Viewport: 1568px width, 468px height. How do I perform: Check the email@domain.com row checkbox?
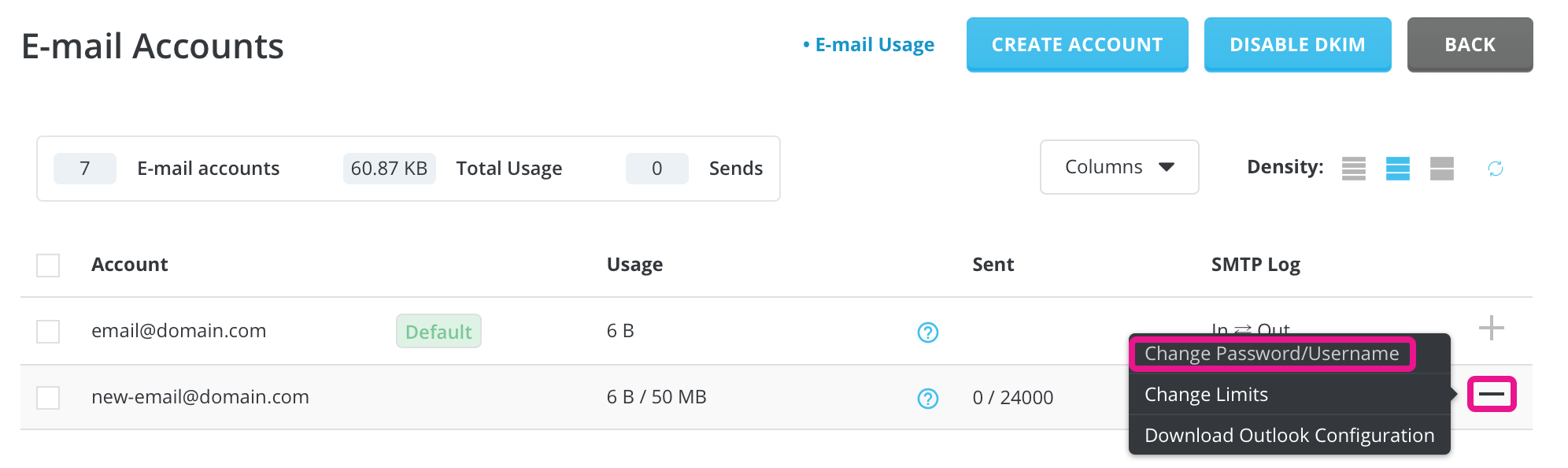click(x=48, y=332)
